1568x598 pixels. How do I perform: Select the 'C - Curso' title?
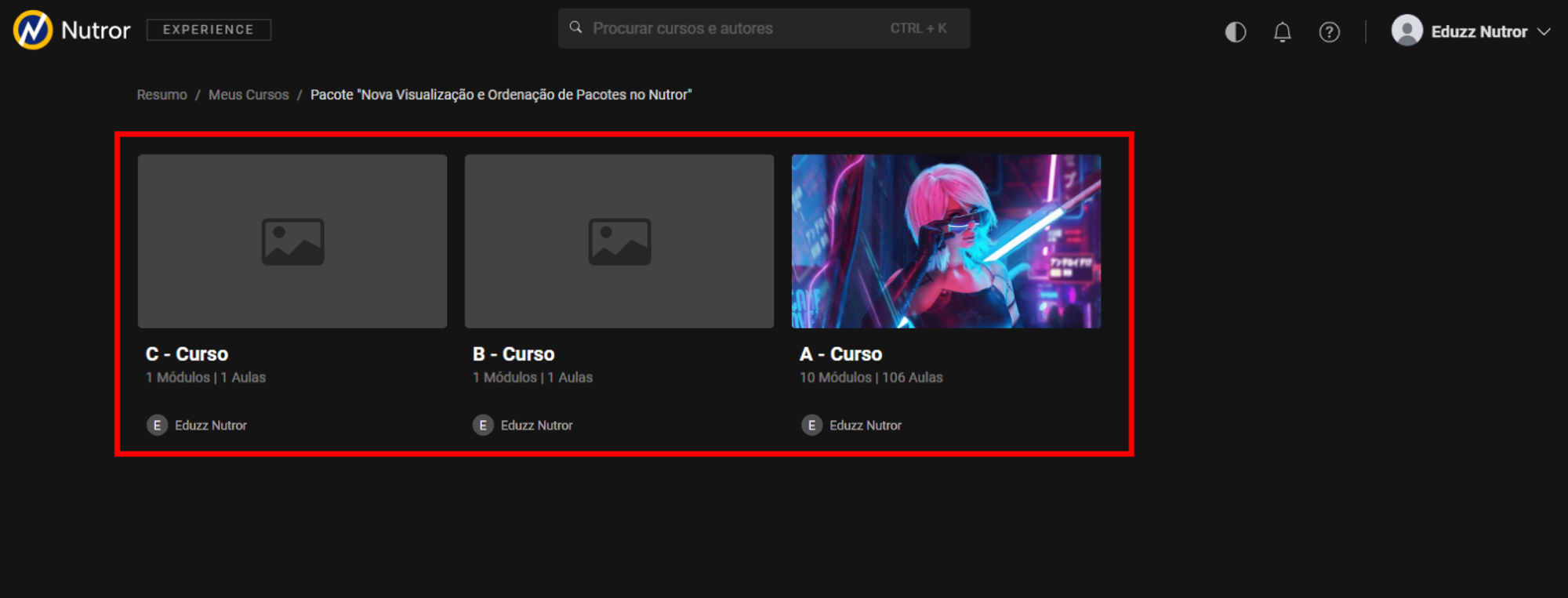click(187, 354)
